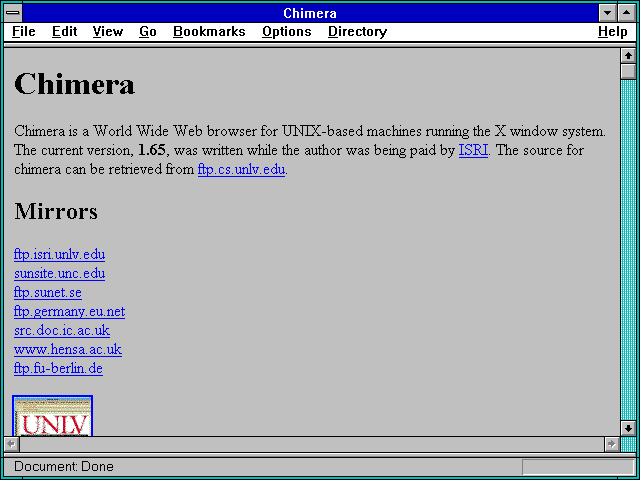
Task: Click the vertical scrollbar down arrow
Action: pos(628,428)
